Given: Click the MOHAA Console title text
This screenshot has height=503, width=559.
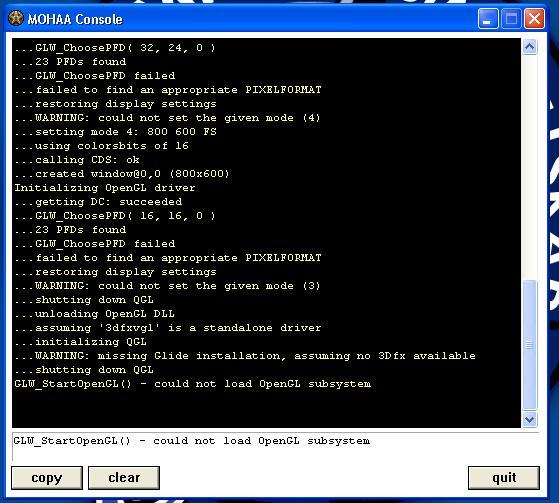Looking at the screenshot, I should click(x=75, y=19).
